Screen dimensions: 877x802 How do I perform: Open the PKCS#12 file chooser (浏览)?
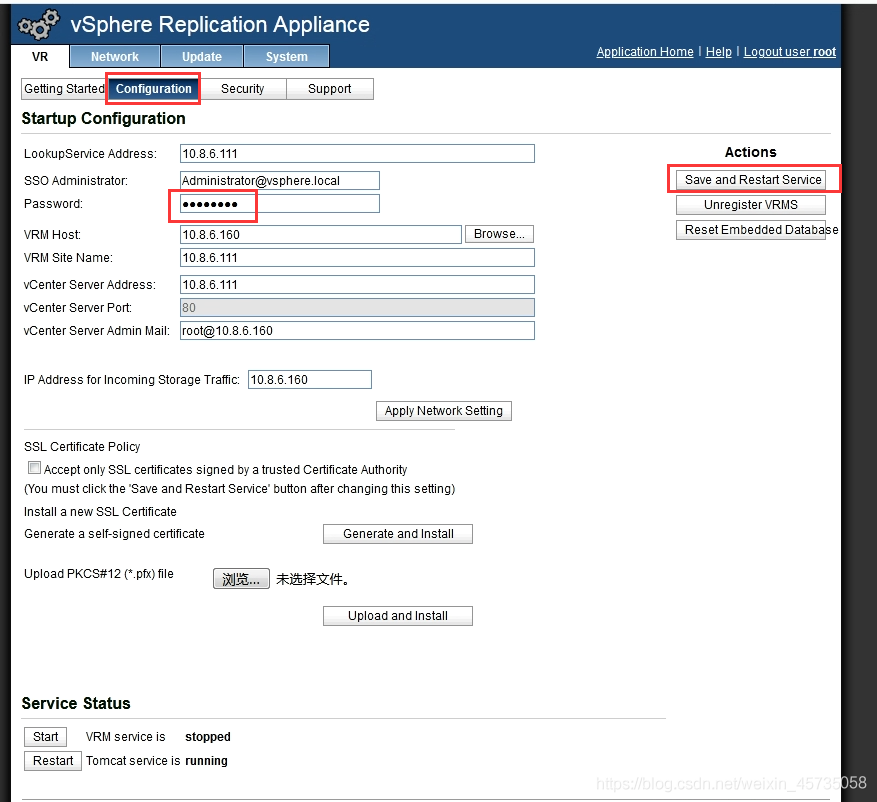pyautogui.click(x=241, y=579)
